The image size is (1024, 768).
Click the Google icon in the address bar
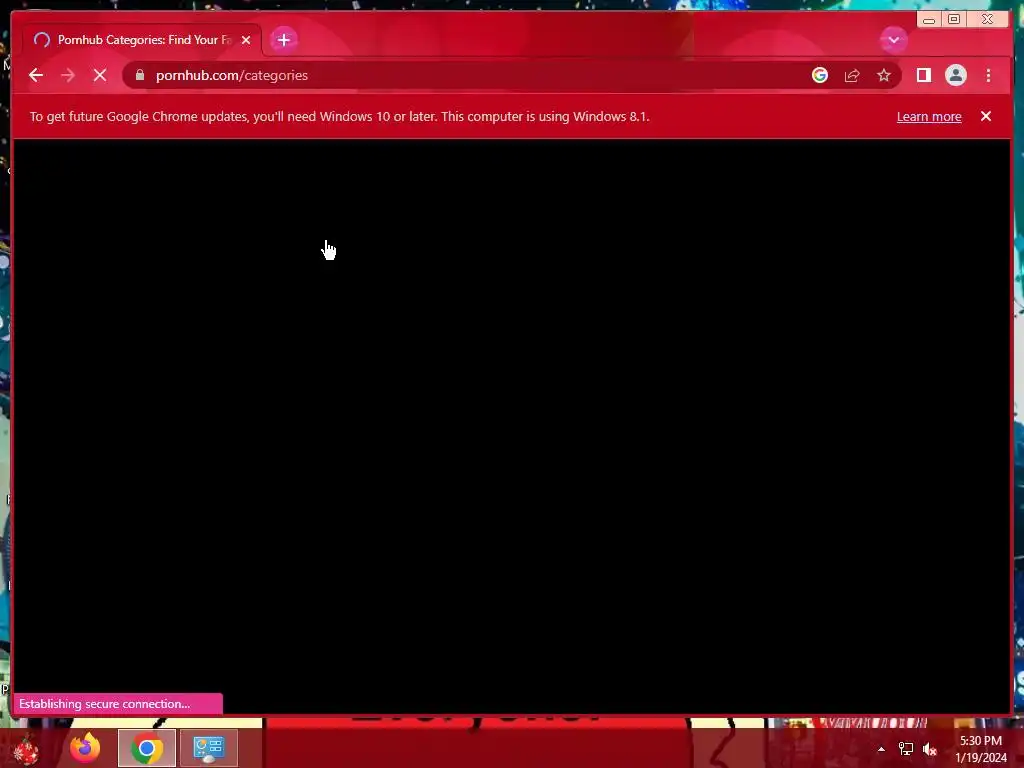[x=820, y=75]
